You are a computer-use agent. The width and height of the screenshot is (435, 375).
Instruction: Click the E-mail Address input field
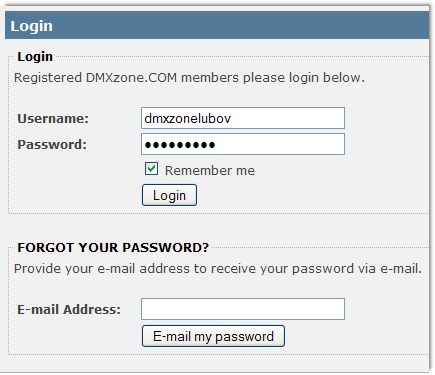[x=243, y=309]
